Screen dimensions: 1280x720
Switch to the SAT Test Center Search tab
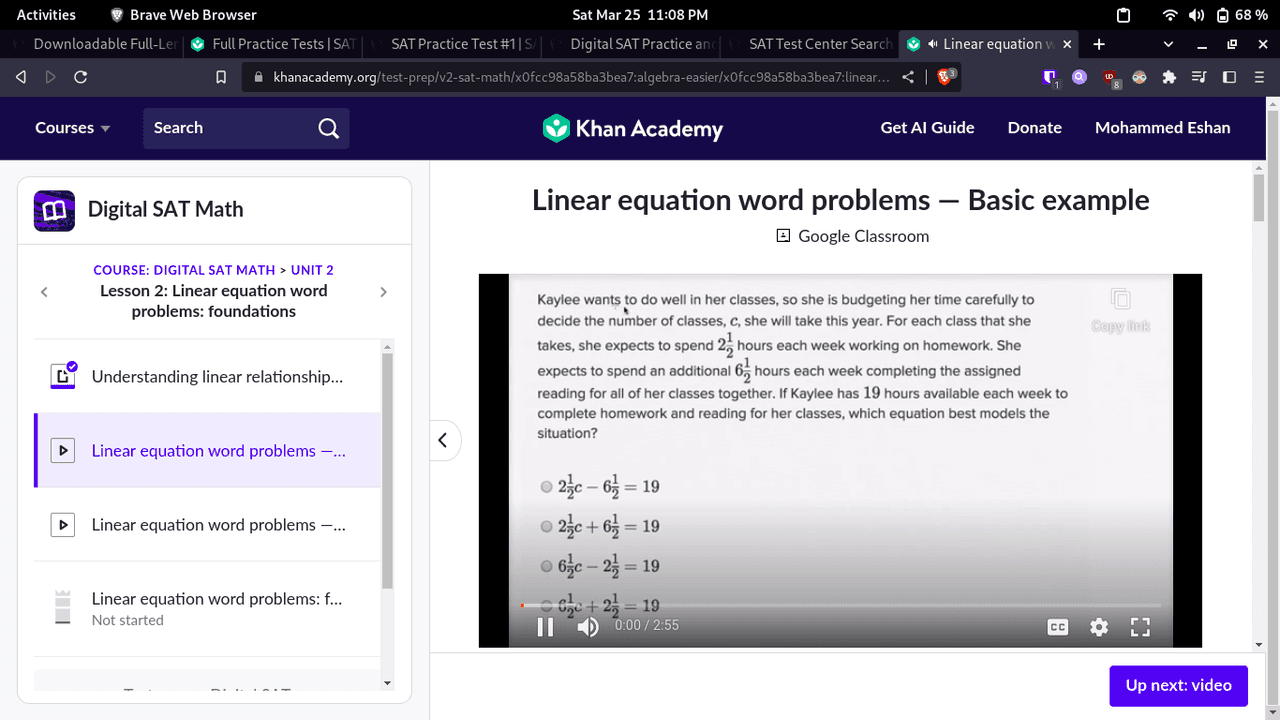pos(810,44)
